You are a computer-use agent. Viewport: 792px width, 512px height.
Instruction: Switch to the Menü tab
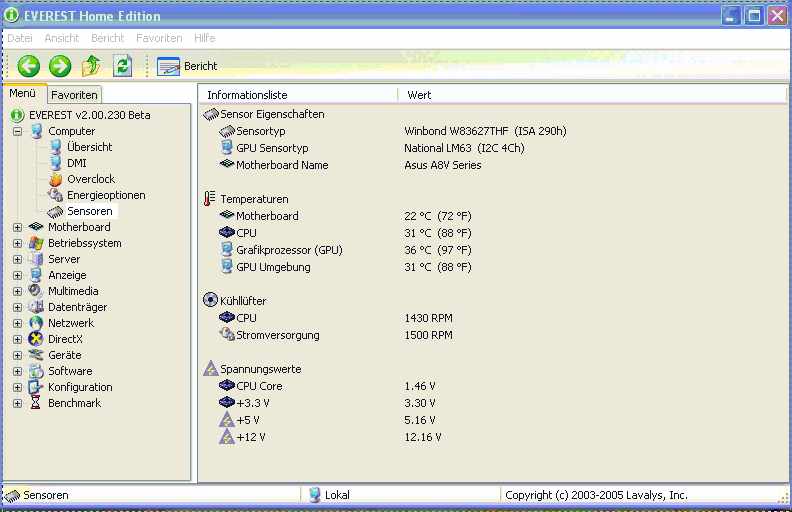[23, 93]
